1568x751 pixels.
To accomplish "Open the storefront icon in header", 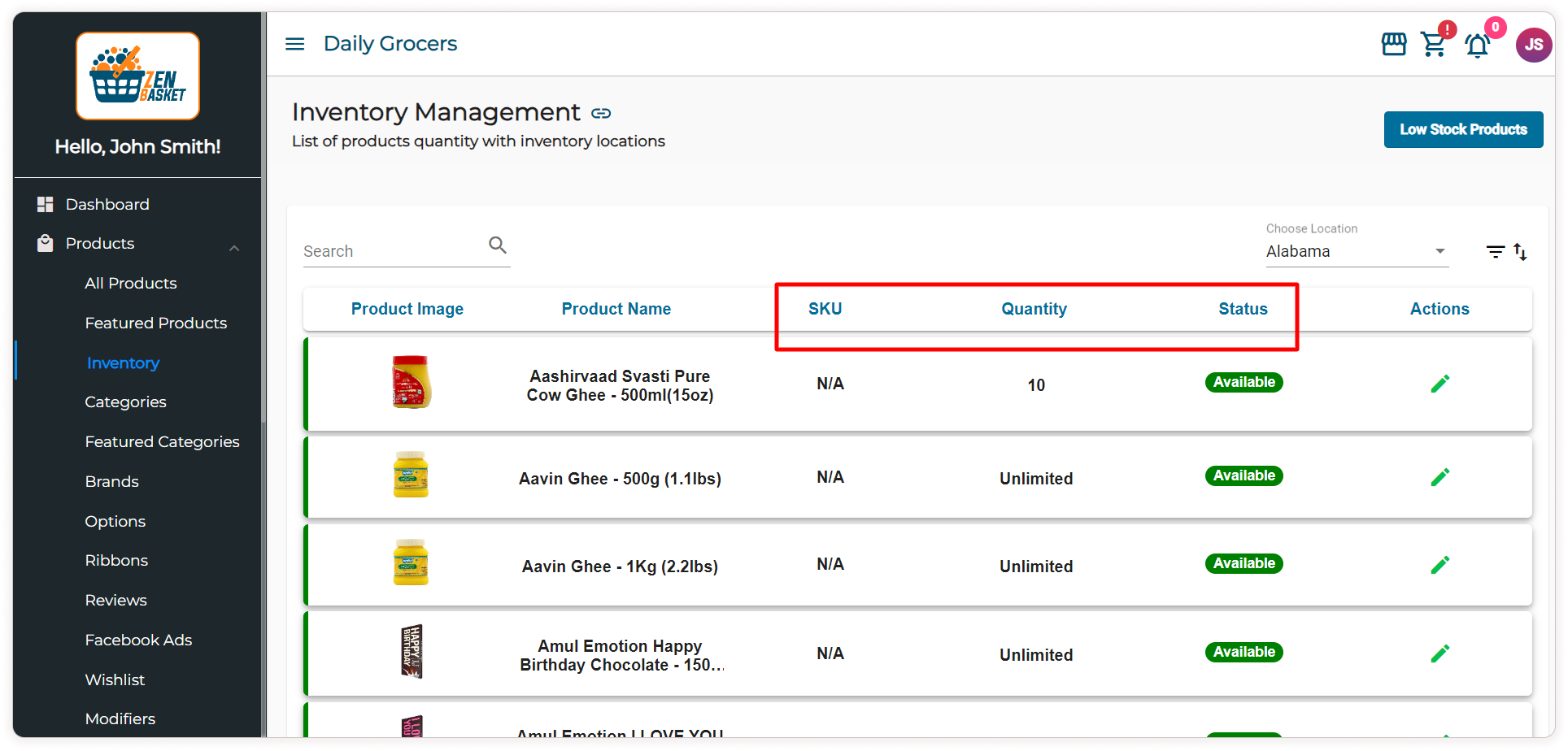I will pos(1394,44).
